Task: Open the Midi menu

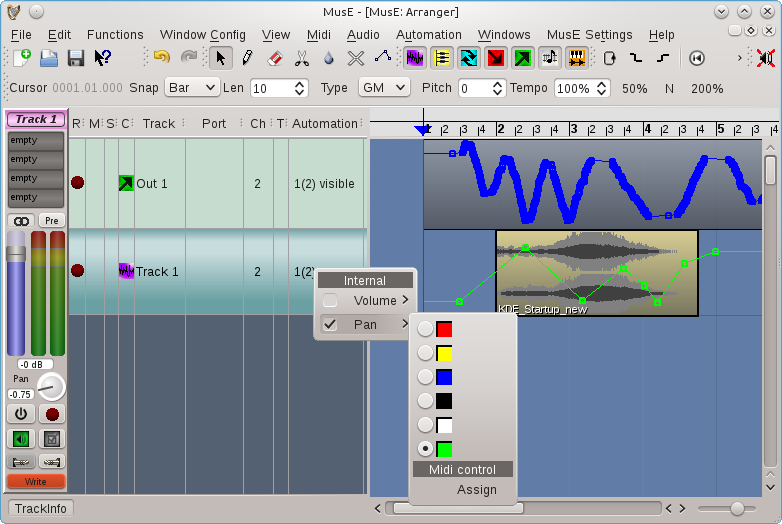Action: pyautogui.click(x=319, y=34)
